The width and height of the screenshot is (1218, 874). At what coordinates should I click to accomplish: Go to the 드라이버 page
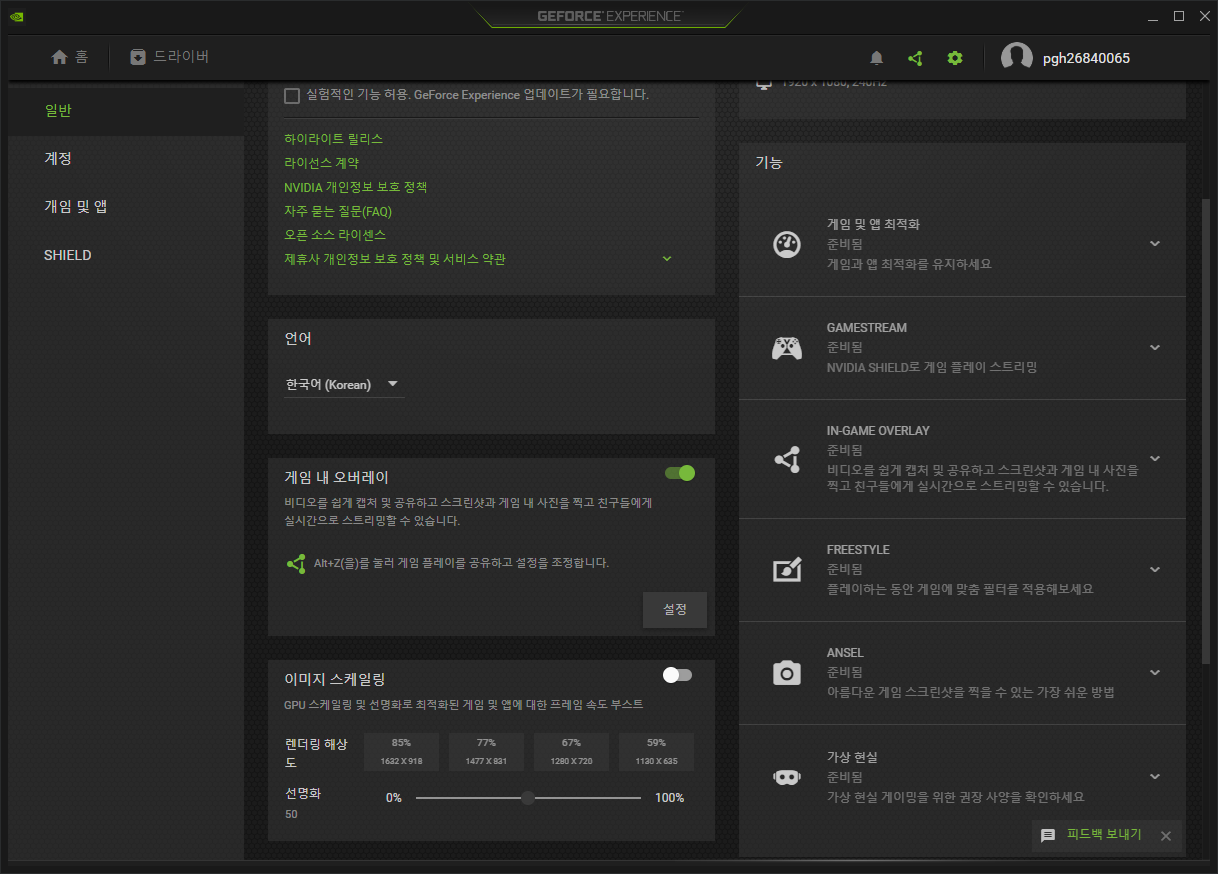click(x=170, y=57)
